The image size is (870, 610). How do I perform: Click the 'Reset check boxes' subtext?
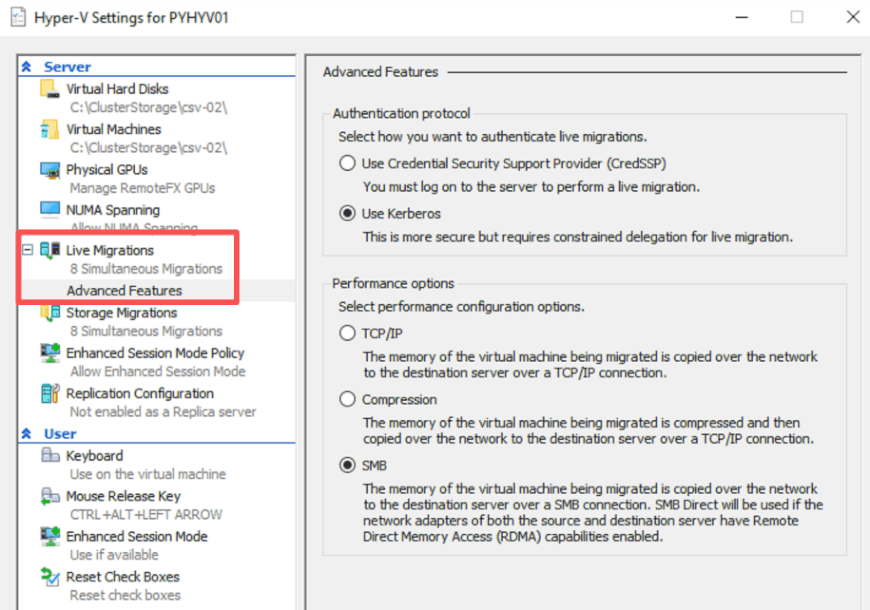[x=125, y=595]
